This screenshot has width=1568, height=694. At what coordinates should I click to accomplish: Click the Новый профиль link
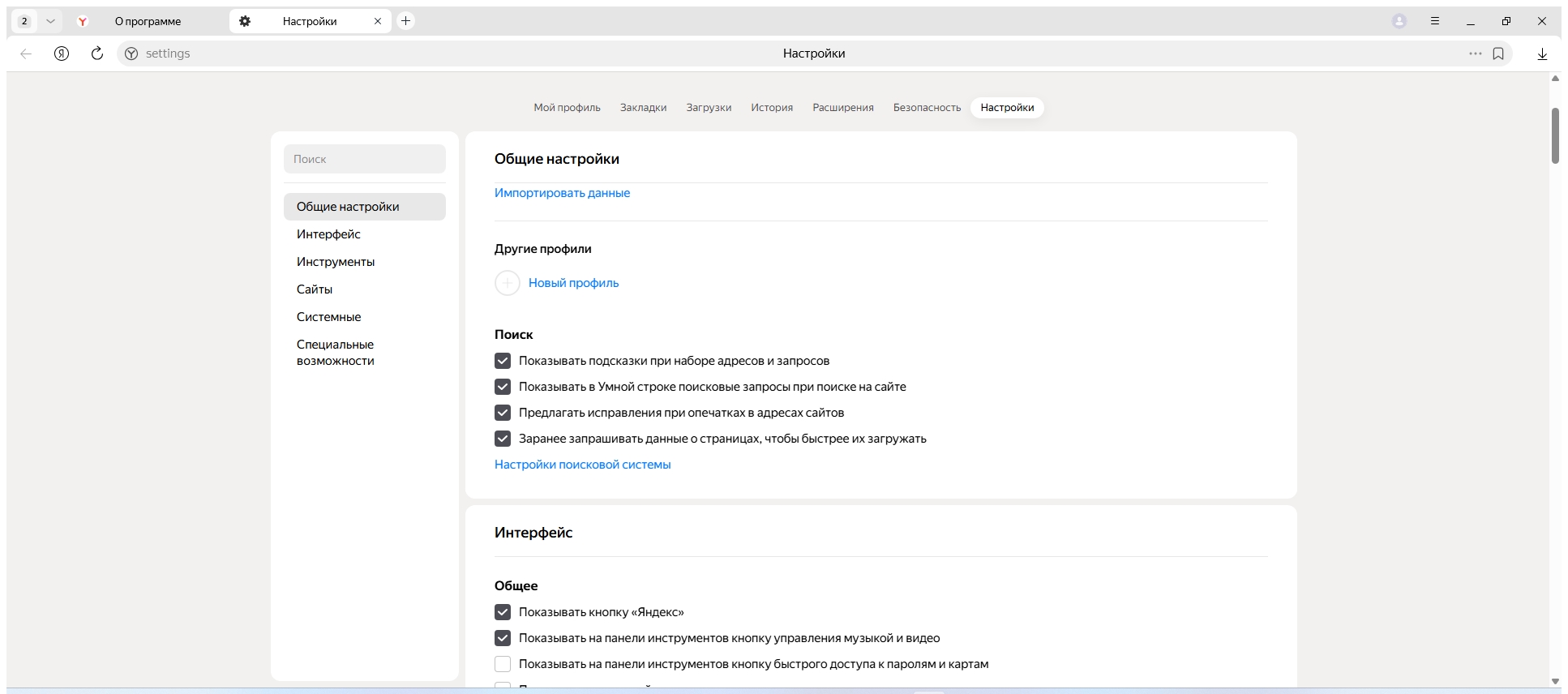[x=573, y=283]
